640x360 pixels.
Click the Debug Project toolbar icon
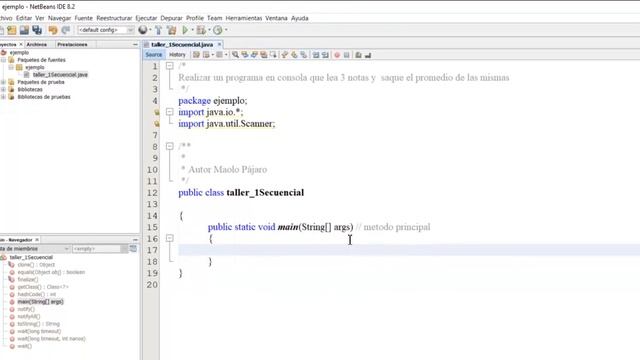(x=201, y=30)
